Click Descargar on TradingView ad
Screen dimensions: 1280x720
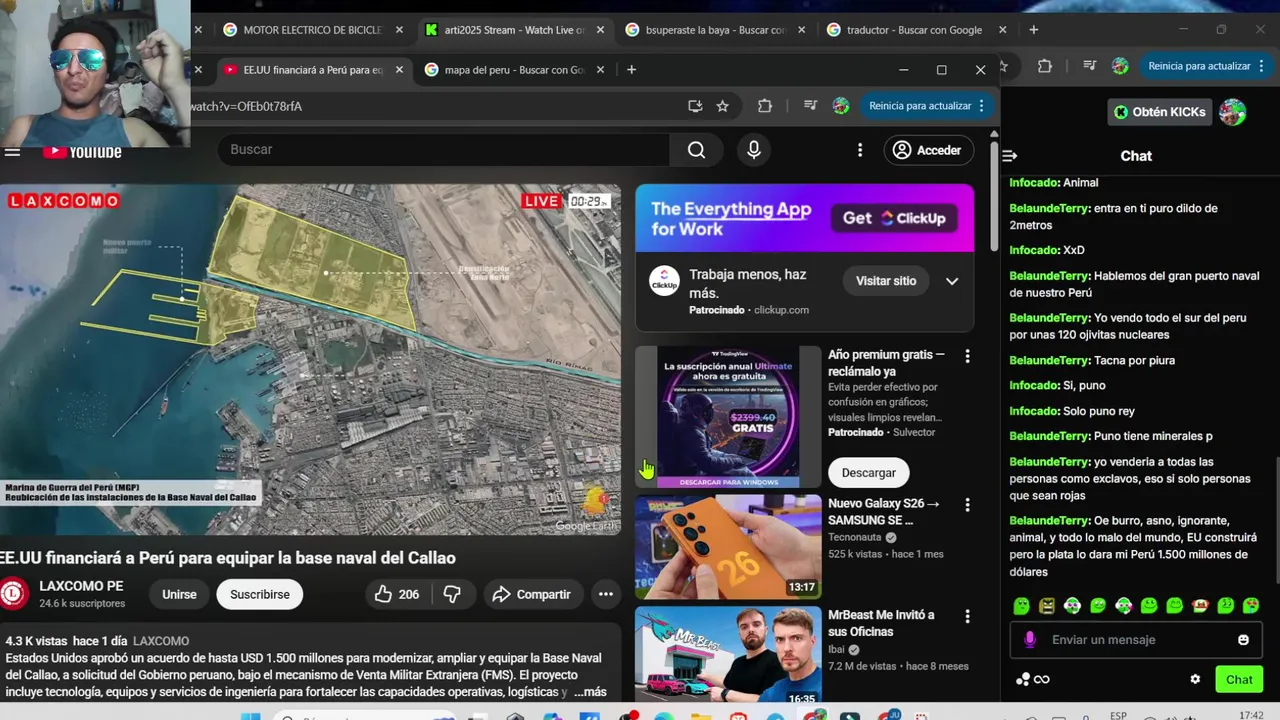click(868, 473)
